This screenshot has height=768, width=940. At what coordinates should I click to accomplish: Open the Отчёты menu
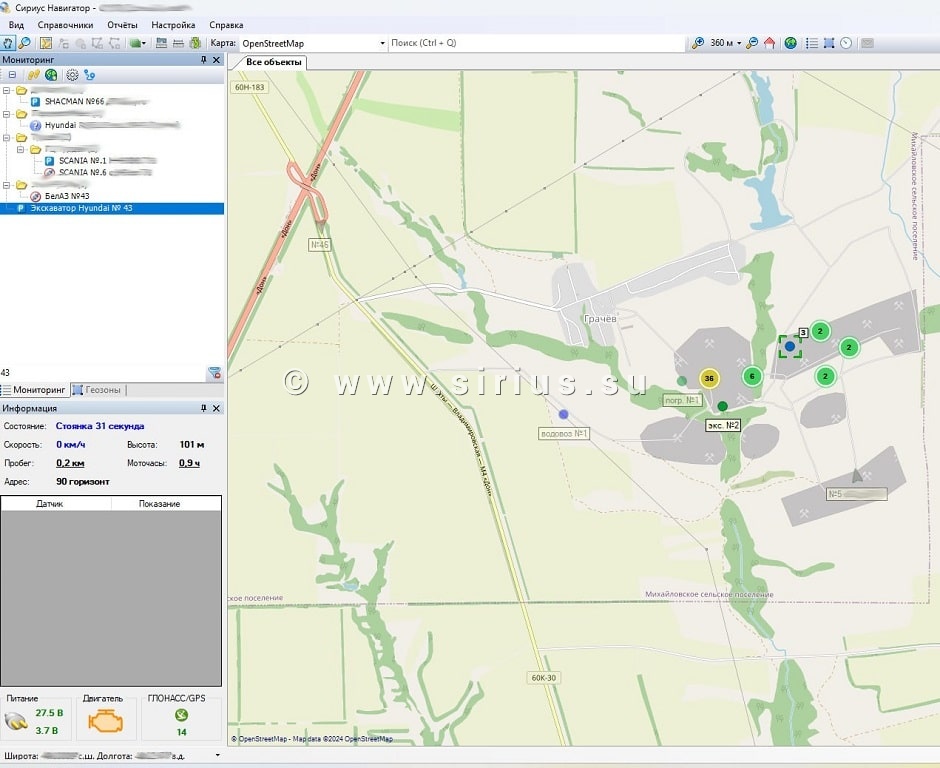(x=122, y=24)
